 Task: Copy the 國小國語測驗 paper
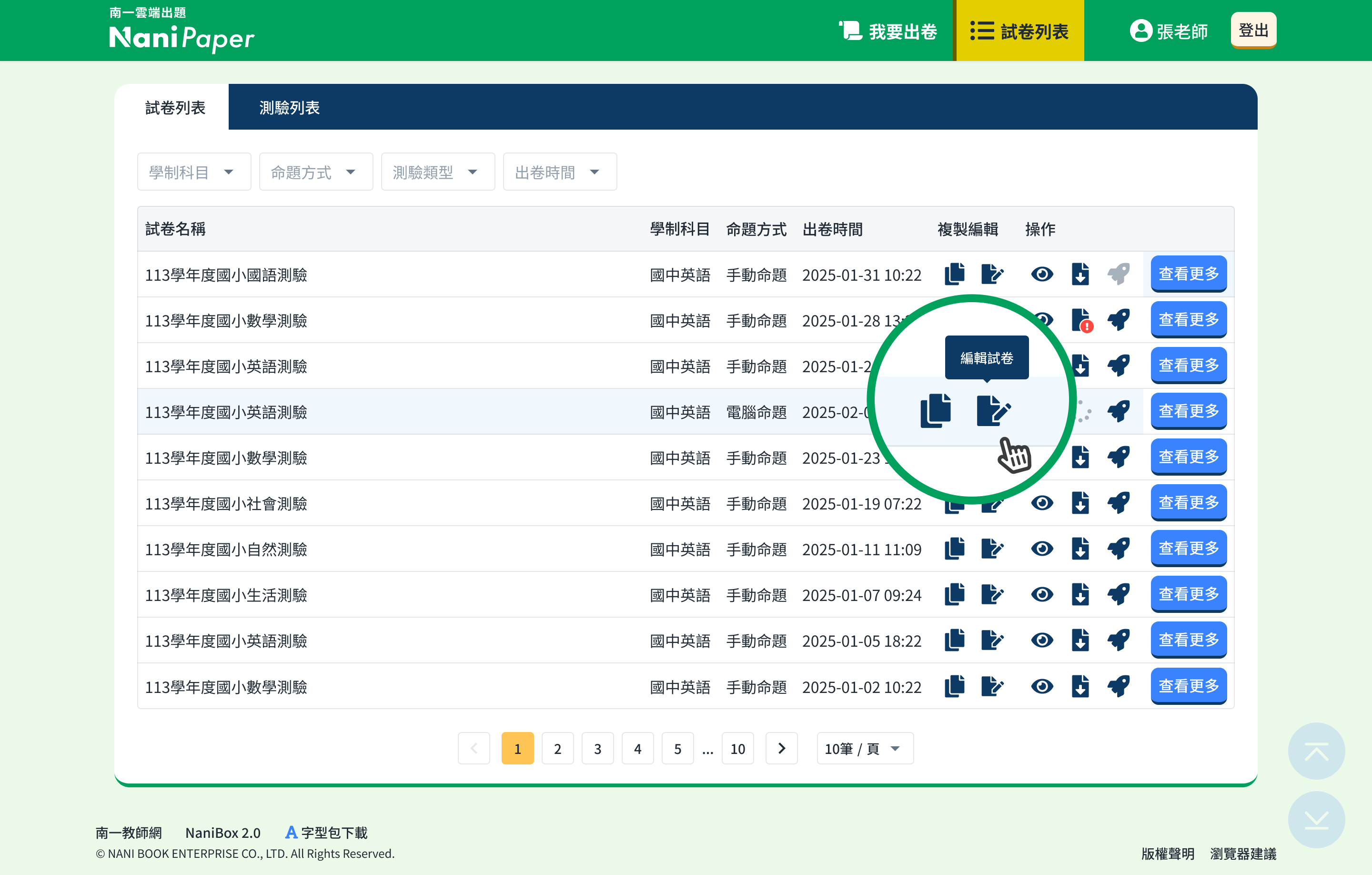point(954,274)
